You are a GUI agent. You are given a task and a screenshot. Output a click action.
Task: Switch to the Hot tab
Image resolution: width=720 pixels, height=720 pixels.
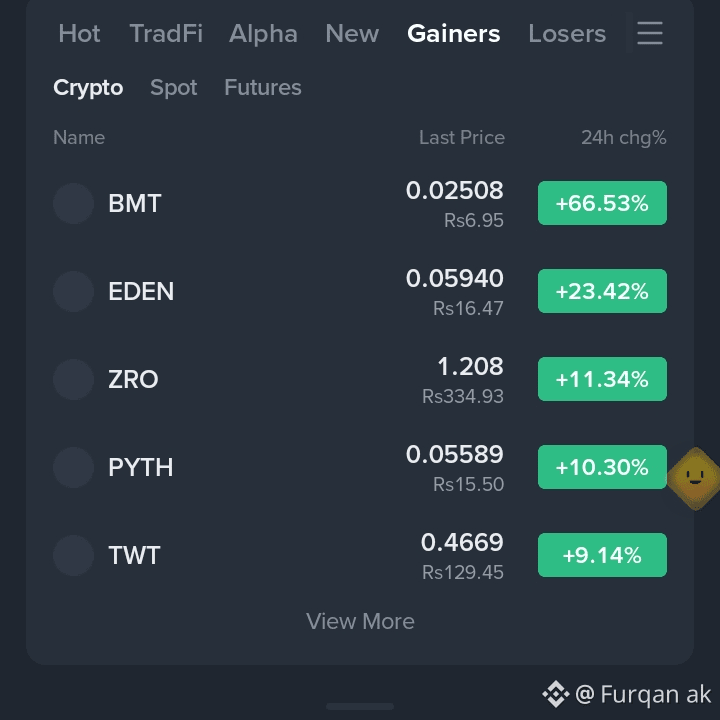79,34
